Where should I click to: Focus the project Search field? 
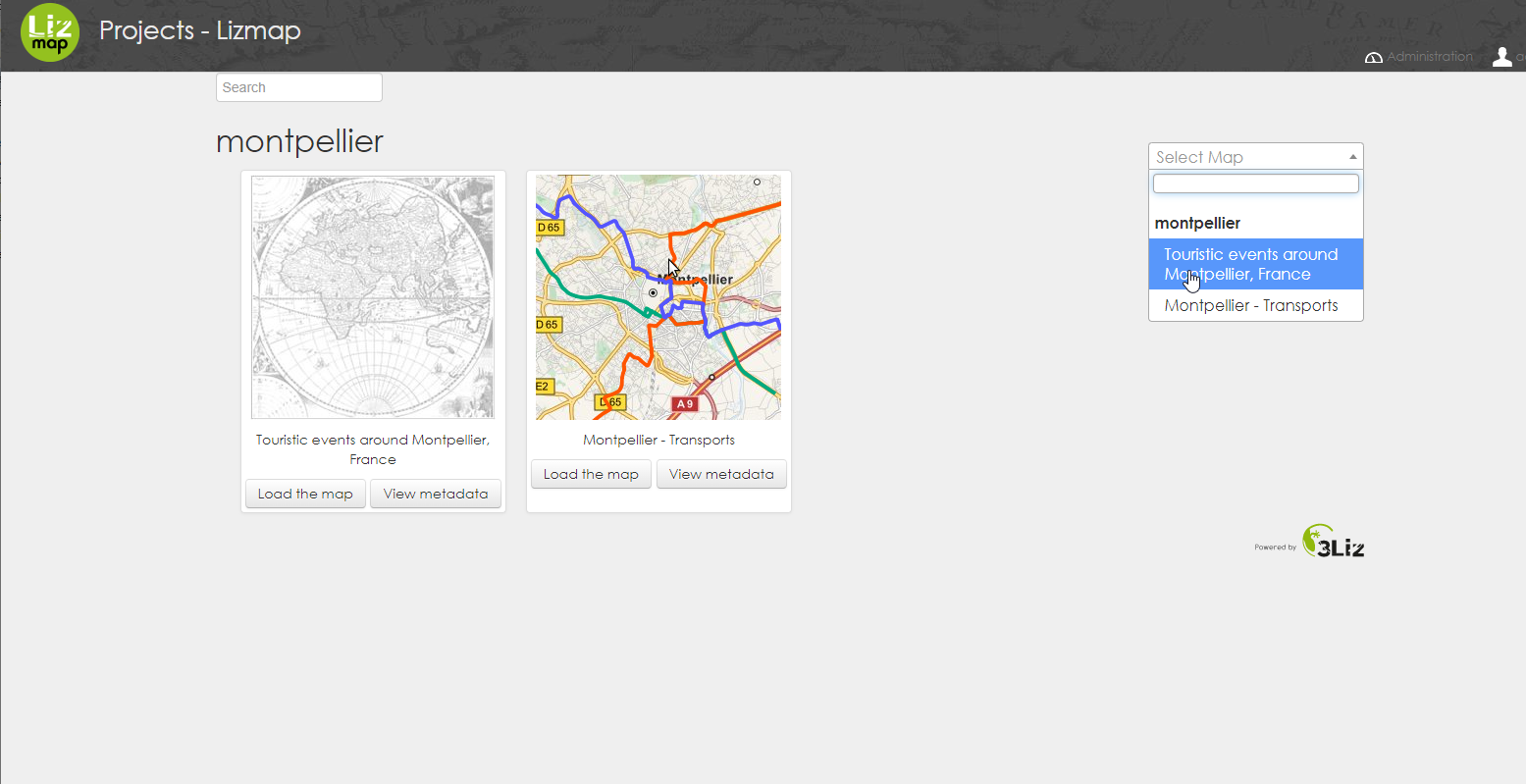click(299, 87)
